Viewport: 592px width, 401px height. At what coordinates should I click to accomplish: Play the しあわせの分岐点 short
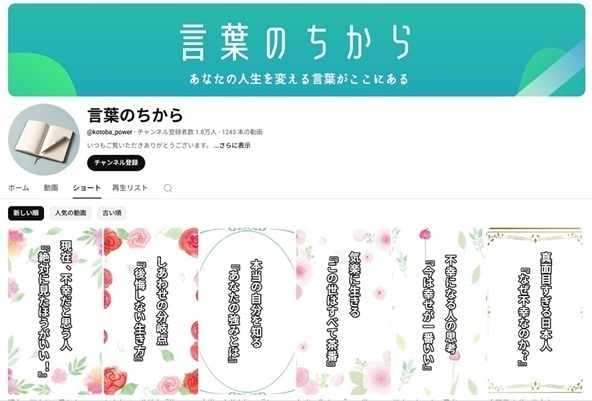[x=151, y=311]
